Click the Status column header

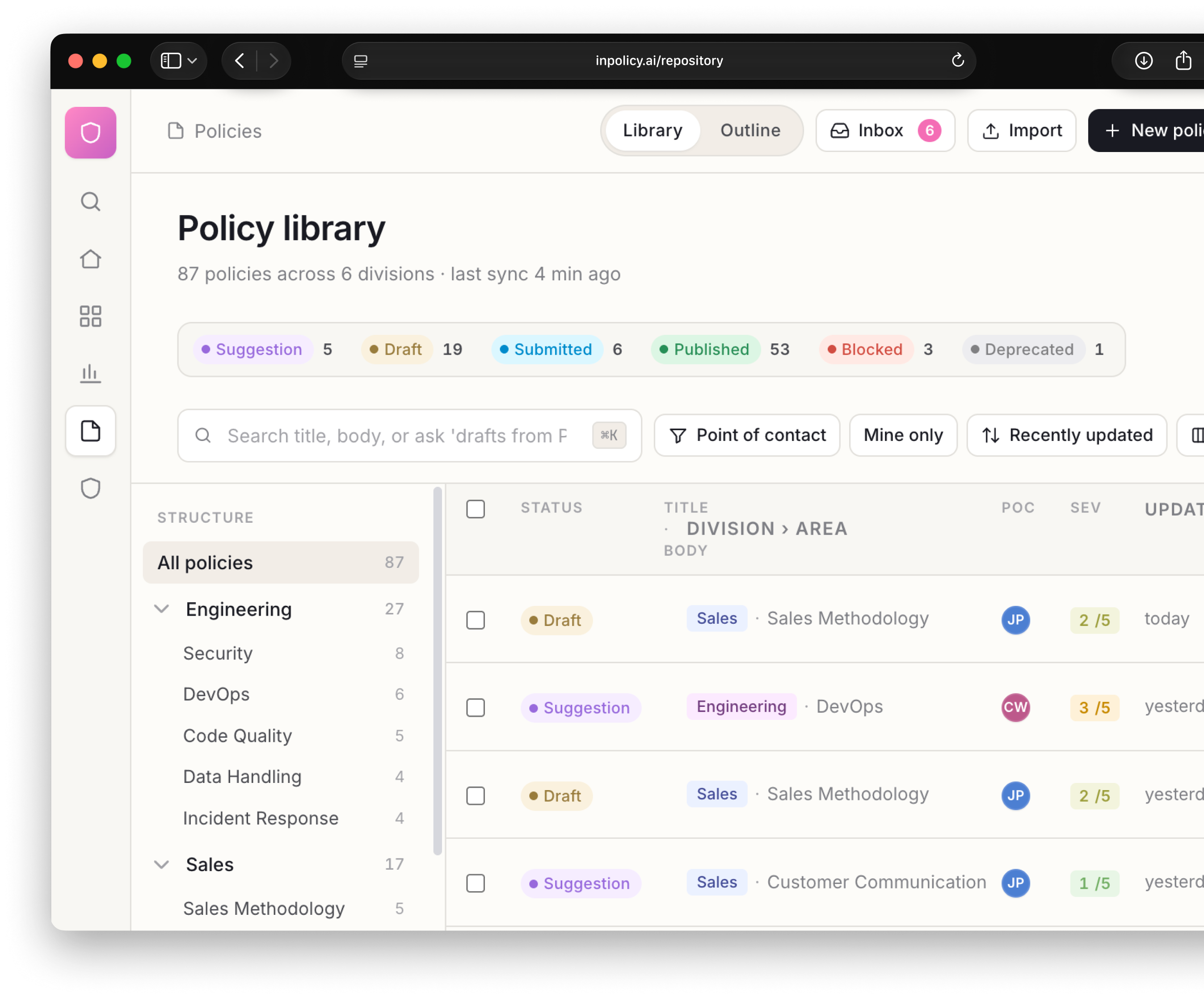point(551,507)
